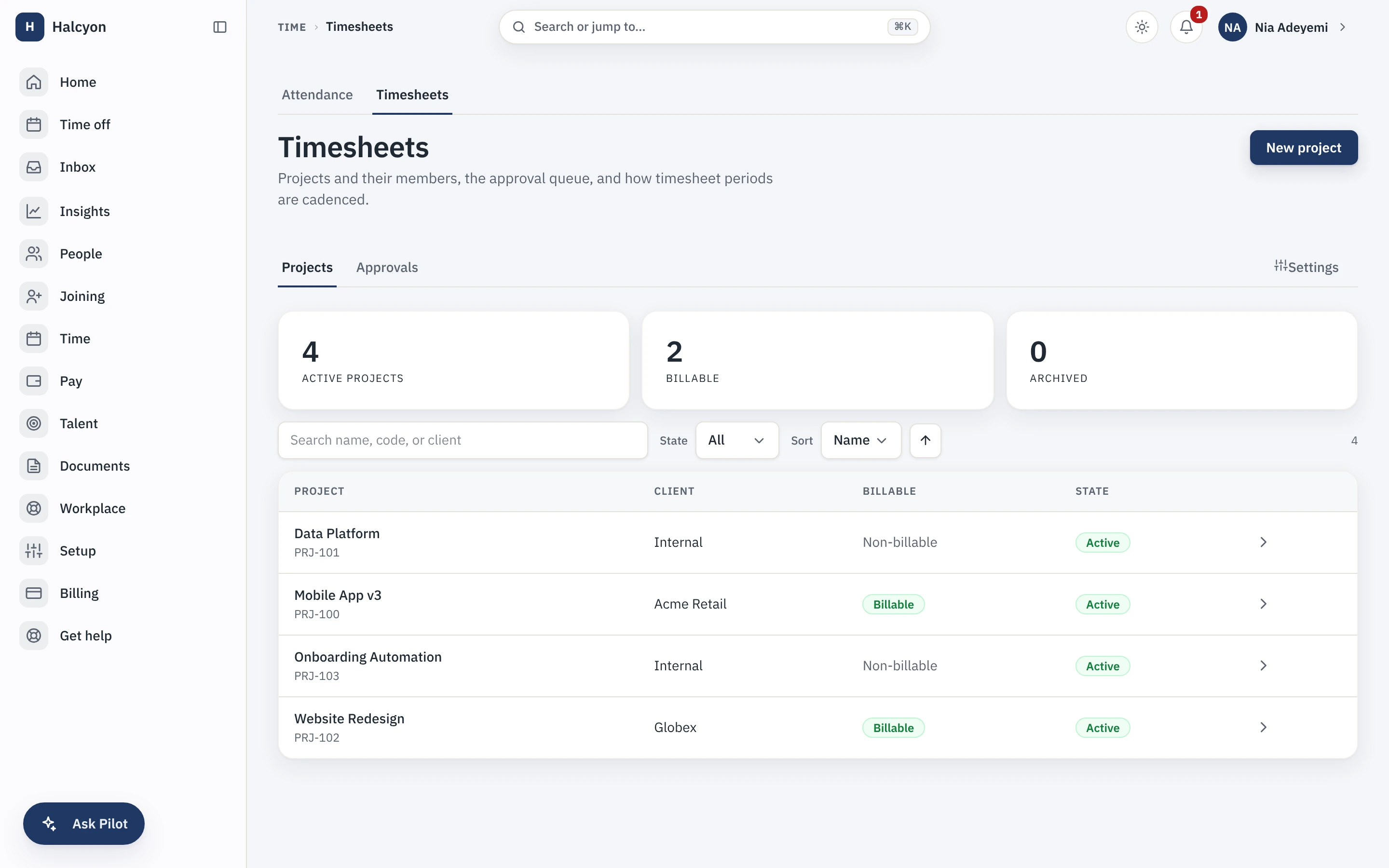Click the Halcyon H logo
The width and height of the screenshot is (1389, 868).
tap(30, 27)
